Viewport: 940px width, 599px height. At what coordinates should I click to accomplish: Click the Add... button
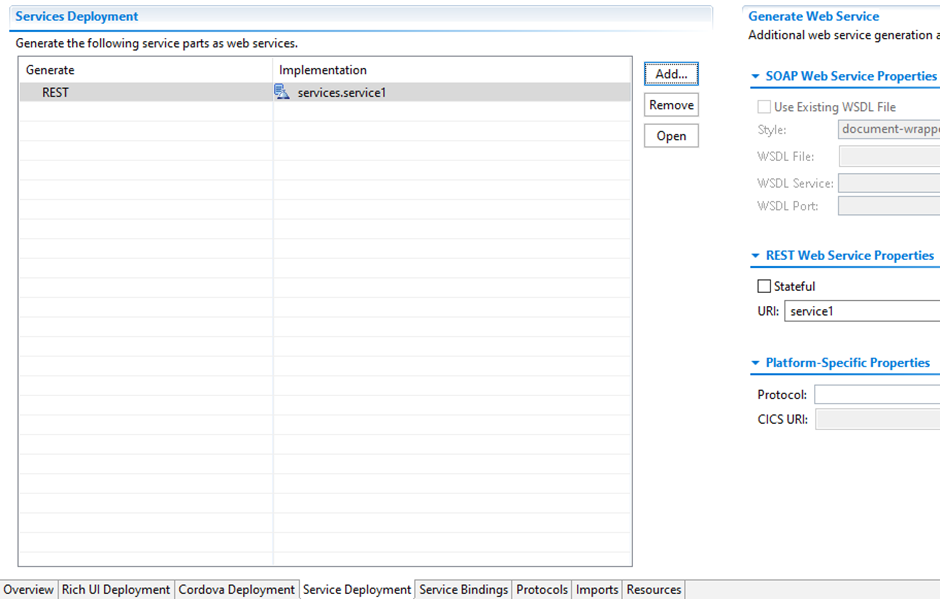[671, 74]
